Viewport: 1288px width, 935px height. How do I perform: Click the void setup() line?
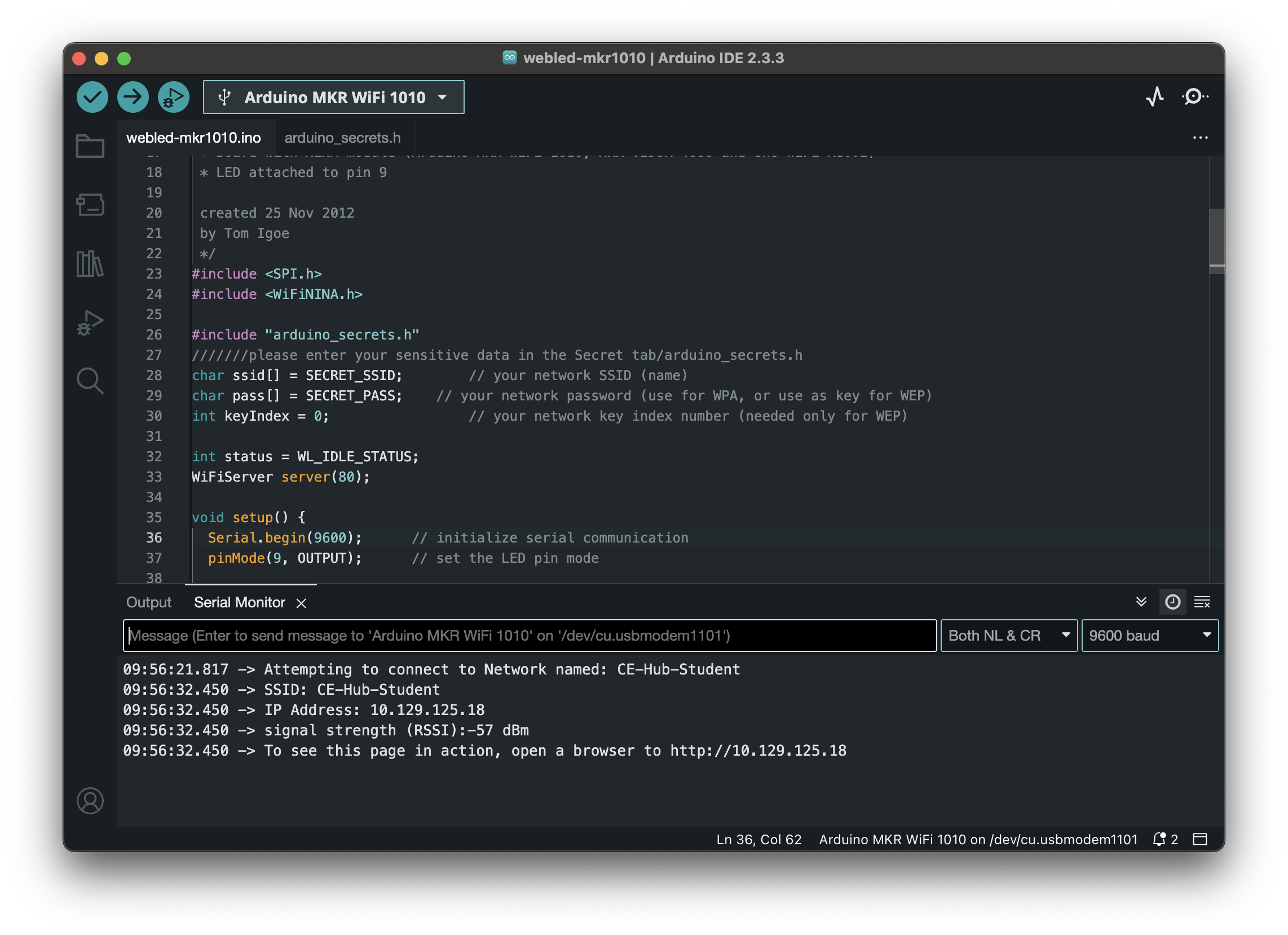click(248, 518)
